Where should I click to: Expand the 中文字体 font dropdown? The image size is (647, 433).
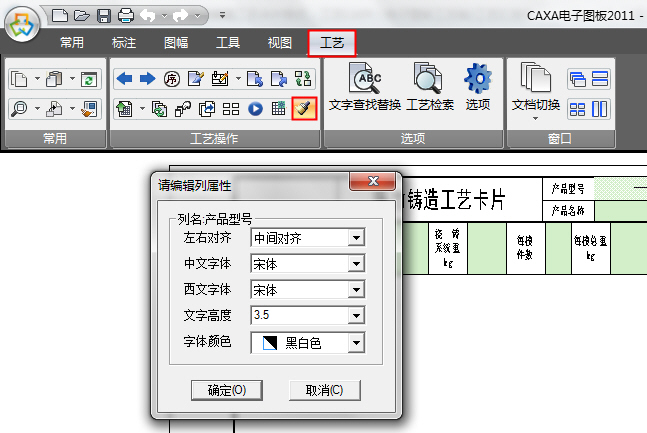(356, 264)
